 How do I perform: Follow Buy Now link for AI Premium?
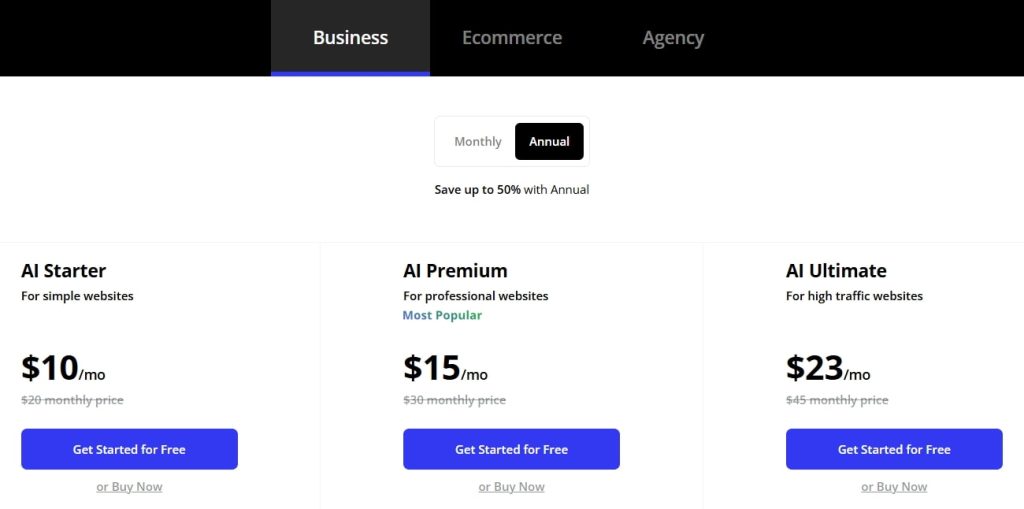[x=511, y=487]
